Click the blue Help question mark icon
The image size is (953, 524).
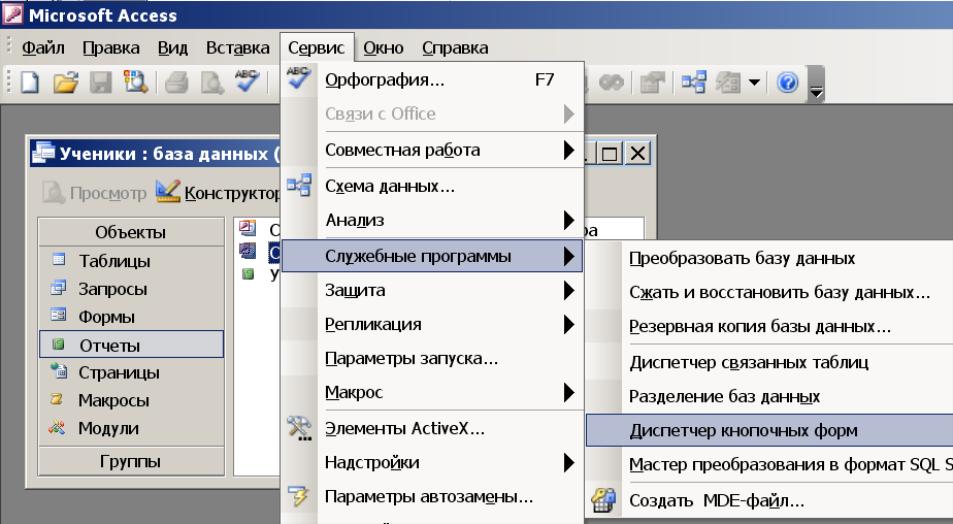coord(787,82)
